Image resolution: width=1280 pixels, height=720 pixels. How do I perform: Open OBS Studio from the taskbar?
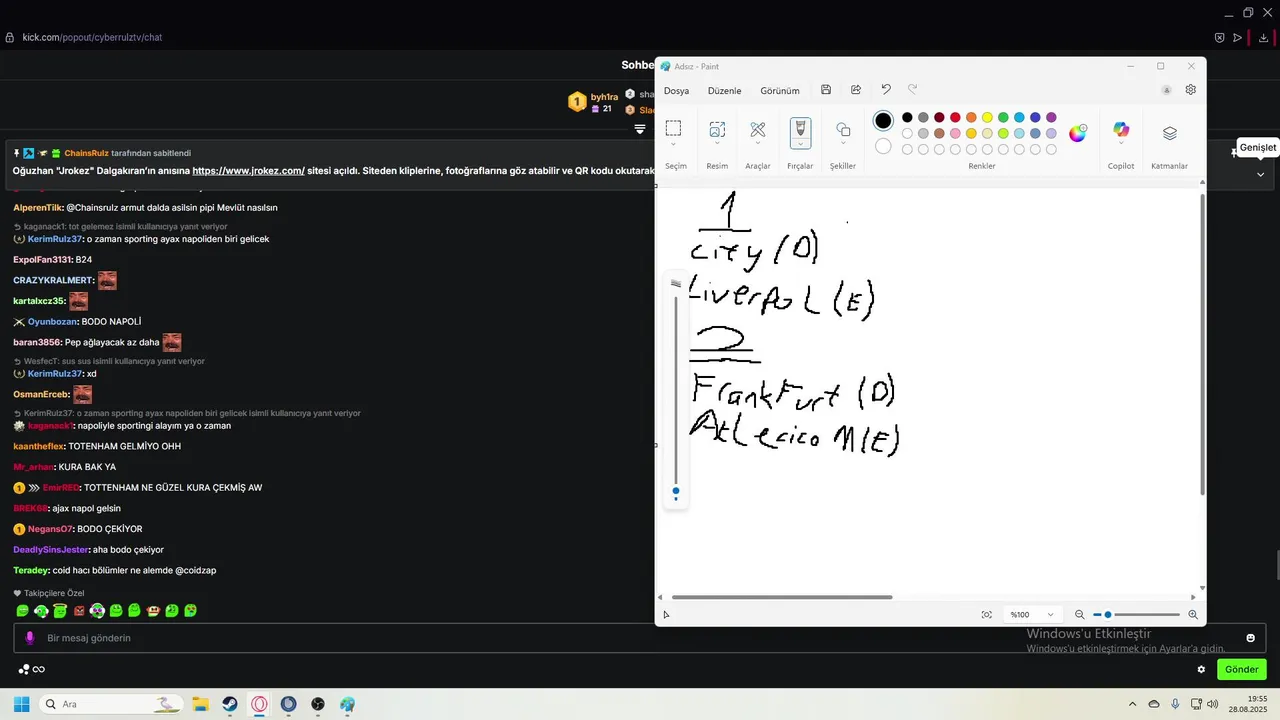pos(318,704)
